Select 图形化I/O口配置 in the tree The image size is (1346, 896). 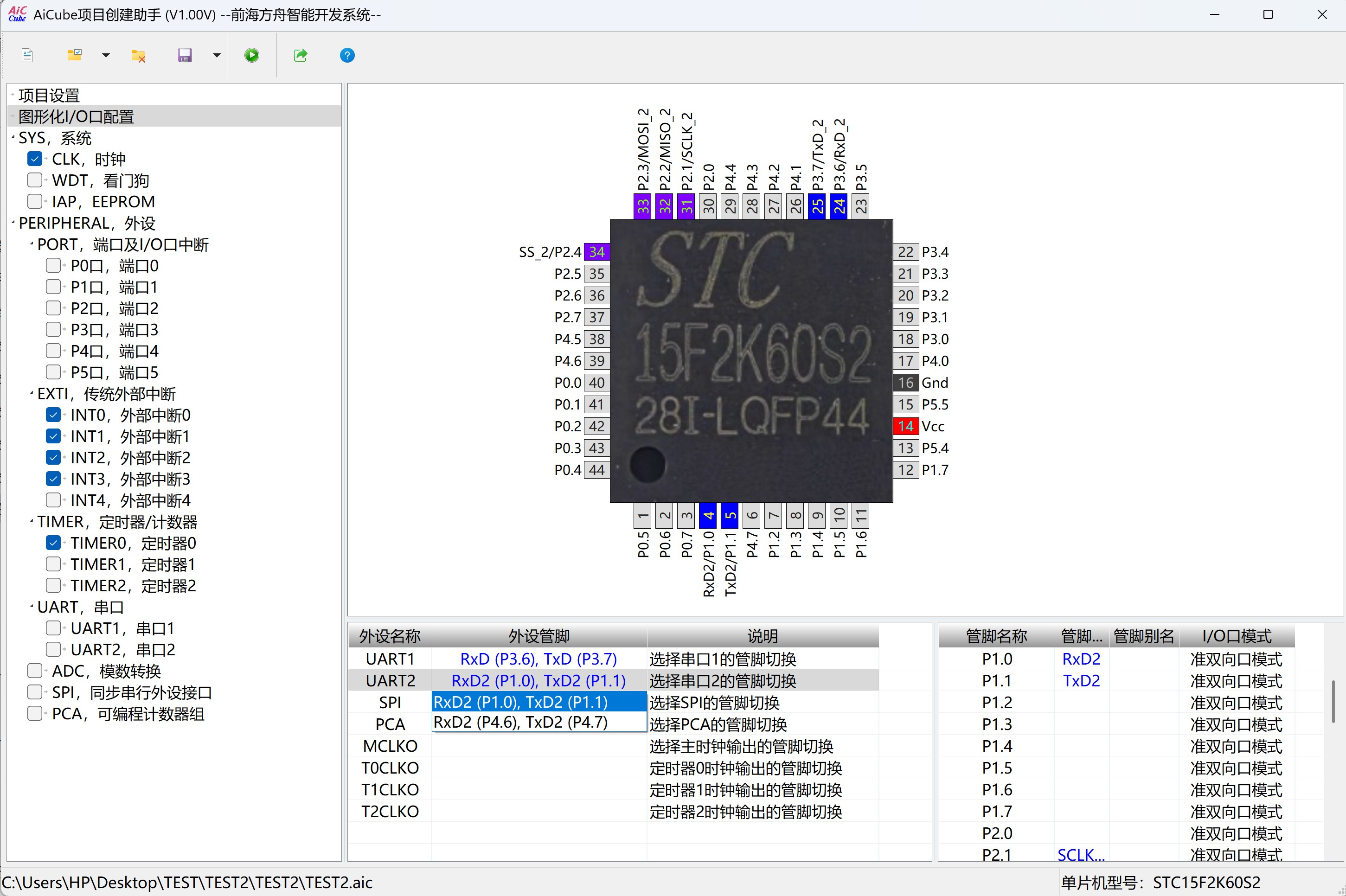tap(76, 116)
